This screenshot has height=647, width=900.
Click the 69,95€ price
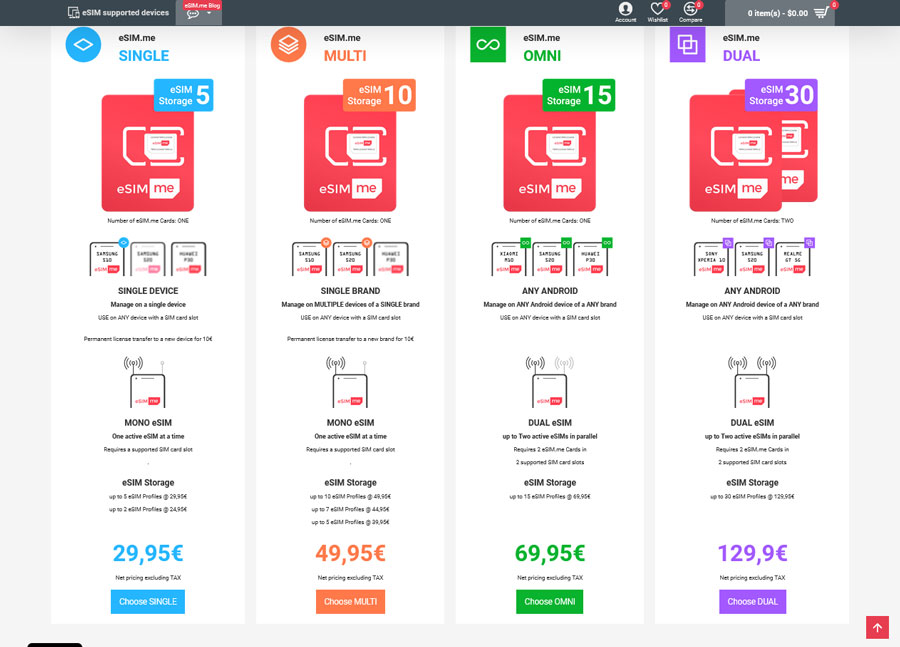coord(549,553)
